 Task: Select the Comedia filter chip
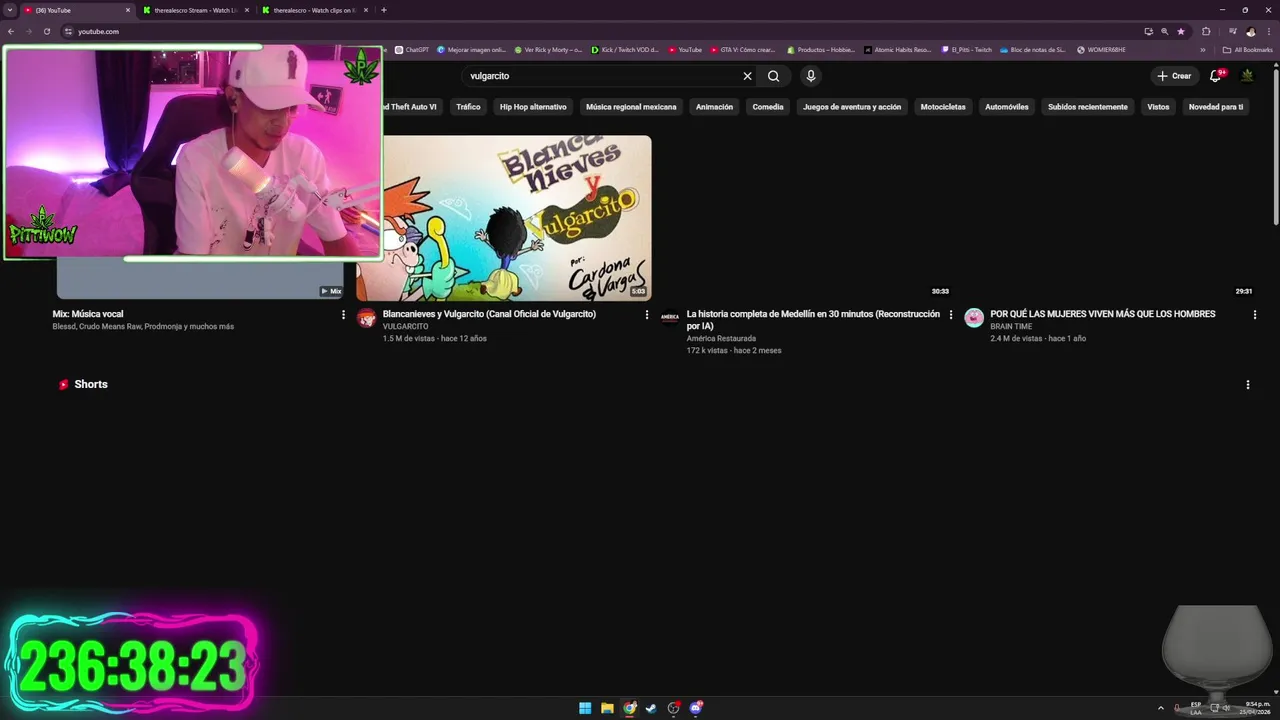coord(768,107)
